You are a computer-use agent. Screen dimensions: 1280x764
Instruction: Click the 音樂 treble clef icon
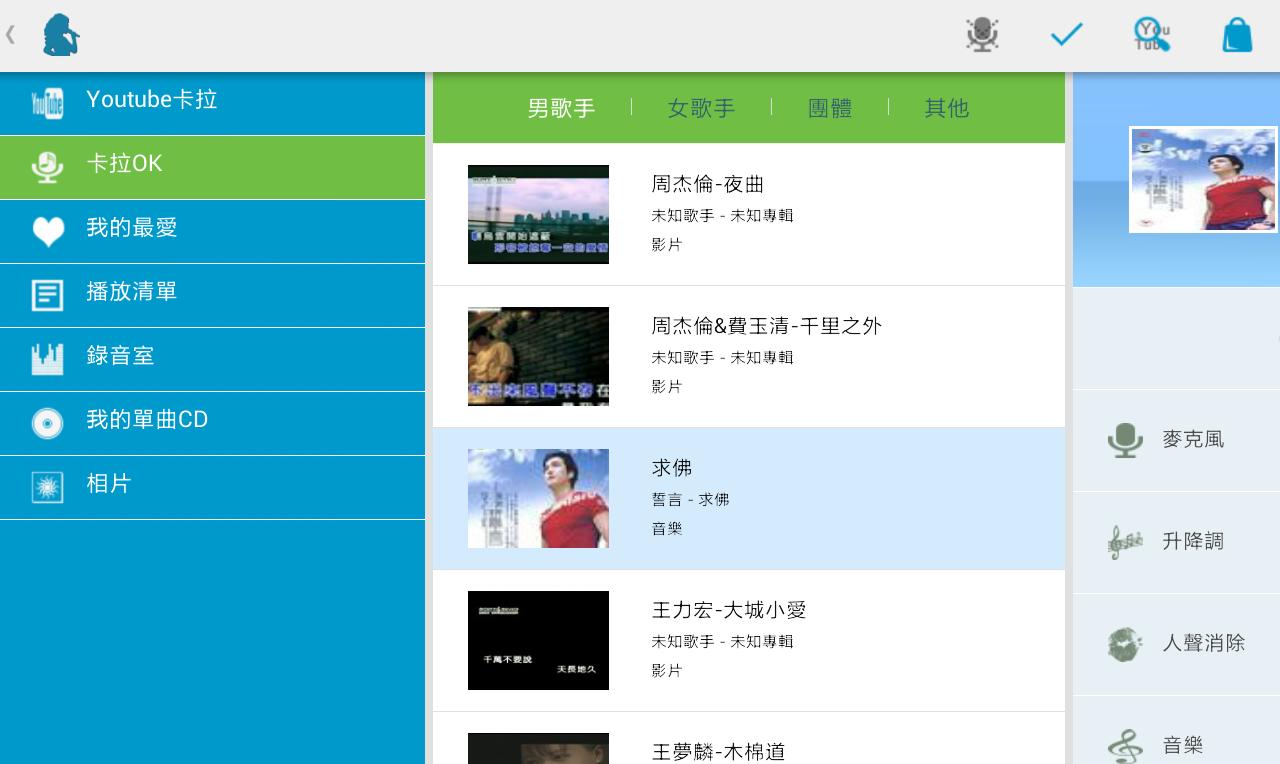click(1125, 746)
